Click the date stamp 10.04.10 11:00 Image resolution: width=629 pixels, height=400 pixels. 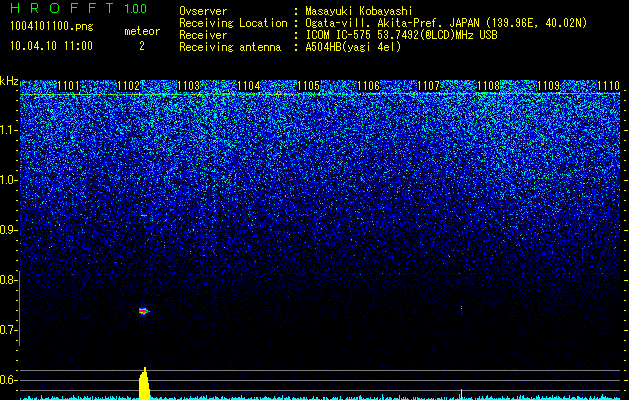[x=51, y=46]
